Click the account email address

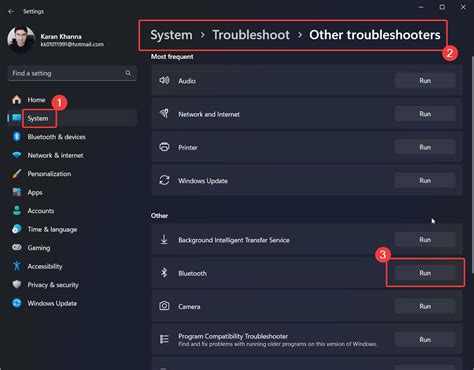(x=72, y=44)
